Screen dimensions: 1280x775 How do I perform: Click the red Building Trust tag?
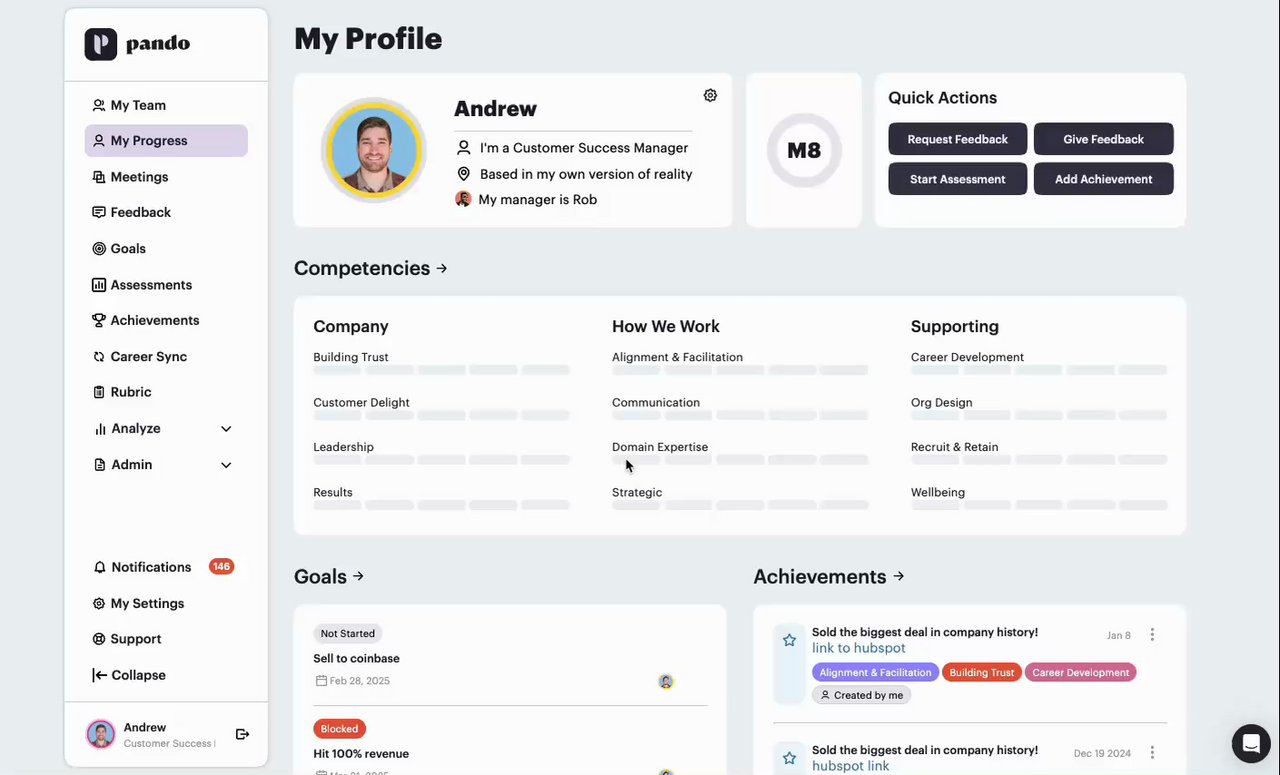(x=981, y=673)
